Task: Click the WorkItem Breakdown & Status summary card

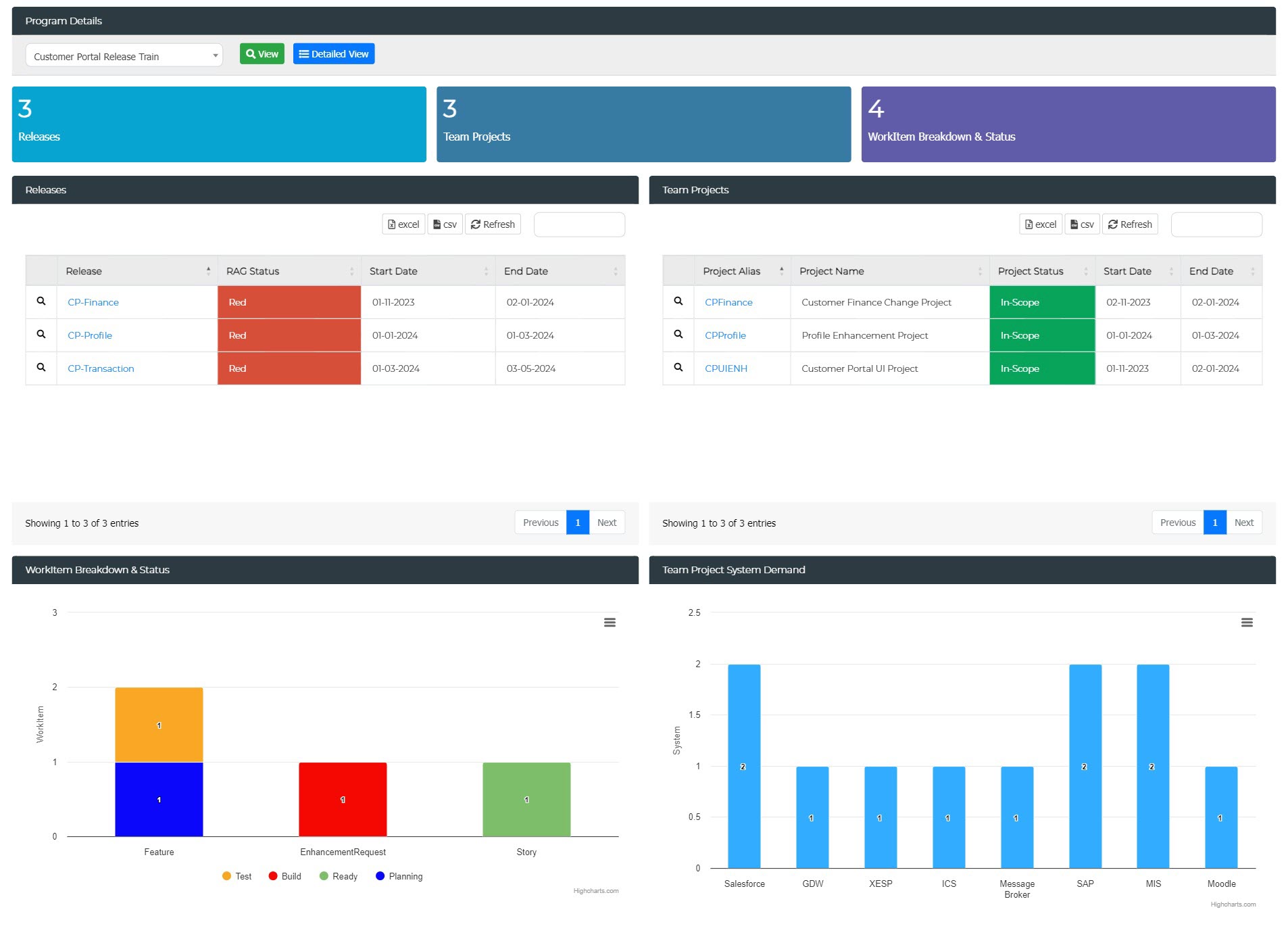Action: click(x=1068, y=124)
